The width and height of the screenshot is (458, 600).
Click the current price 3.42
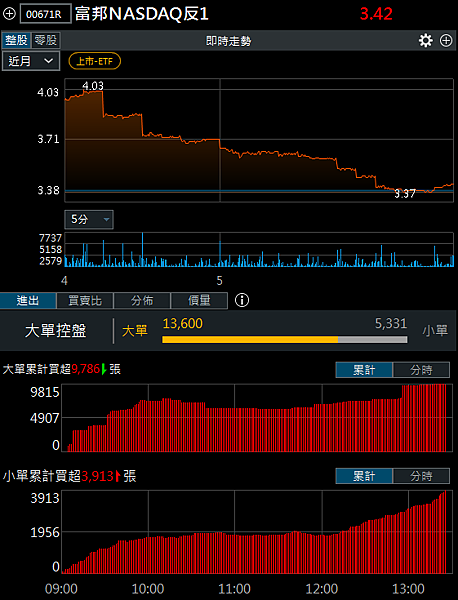pyautogui.click(x=376, y=14)
